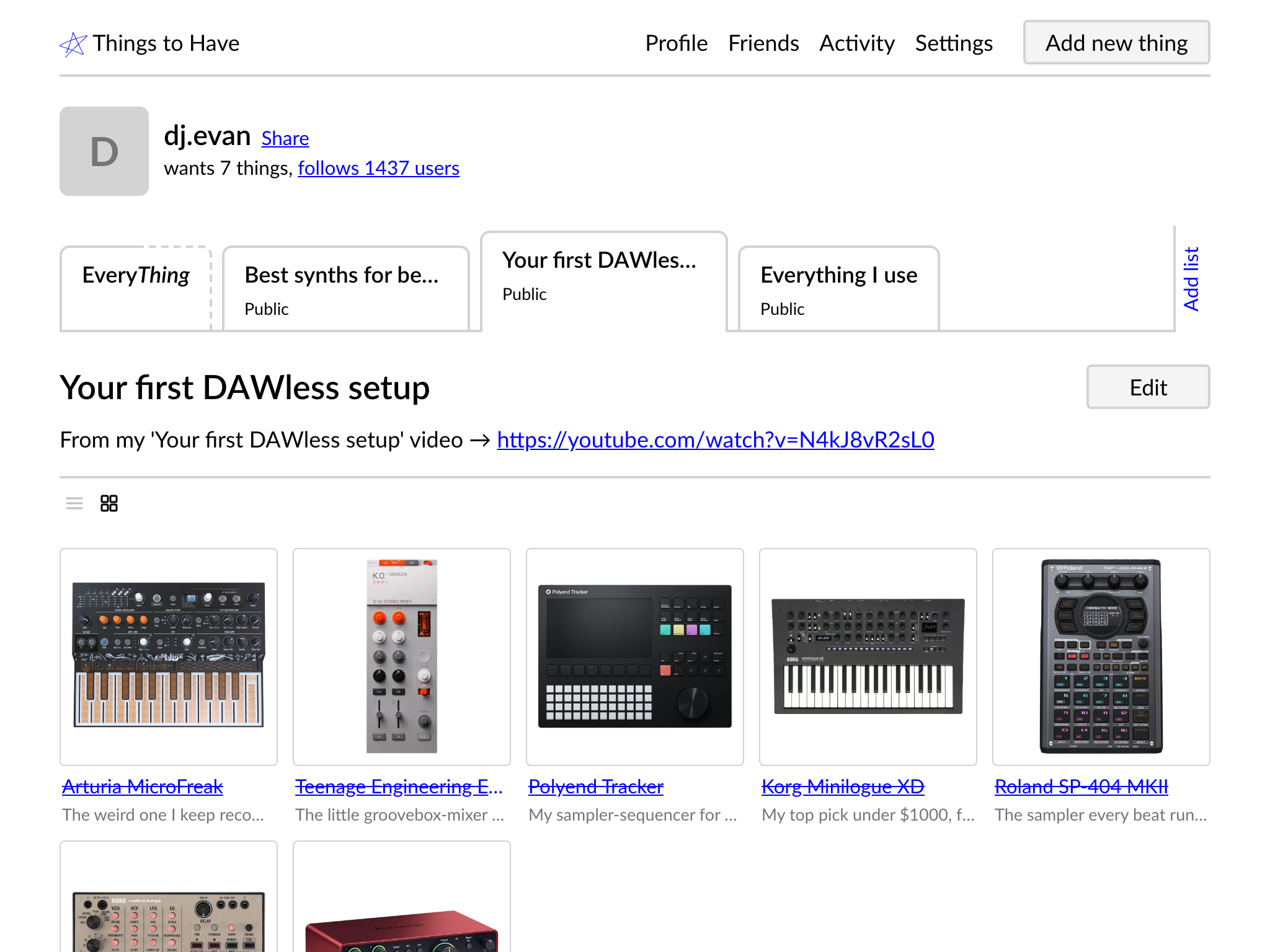The image size is (1270, 952).
Task: Click the dj.evan username text
Action: 207,136
